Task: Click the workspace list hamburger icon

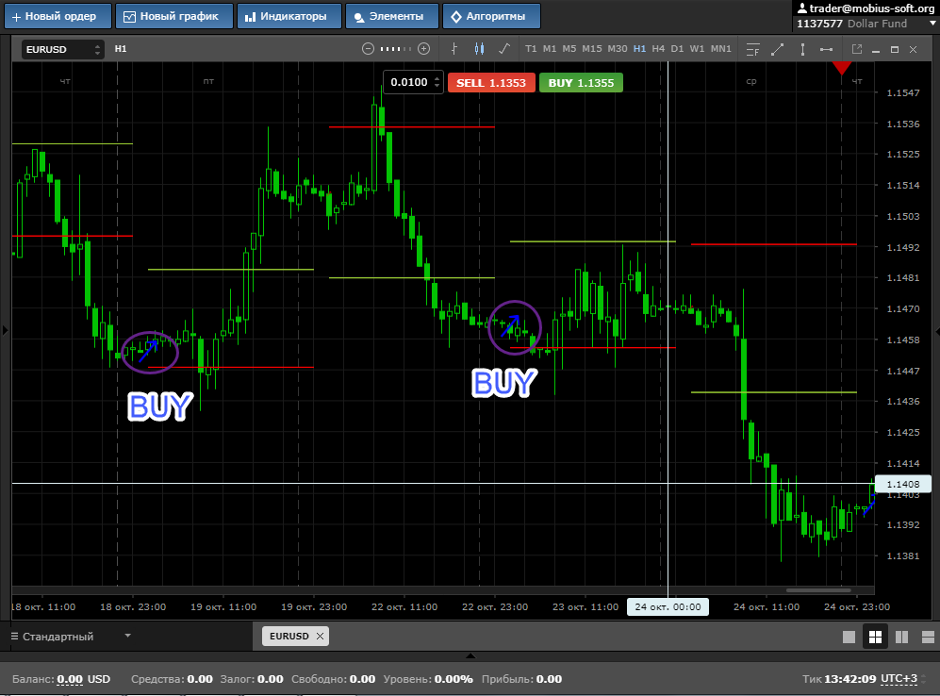Action: pos(14,636)
